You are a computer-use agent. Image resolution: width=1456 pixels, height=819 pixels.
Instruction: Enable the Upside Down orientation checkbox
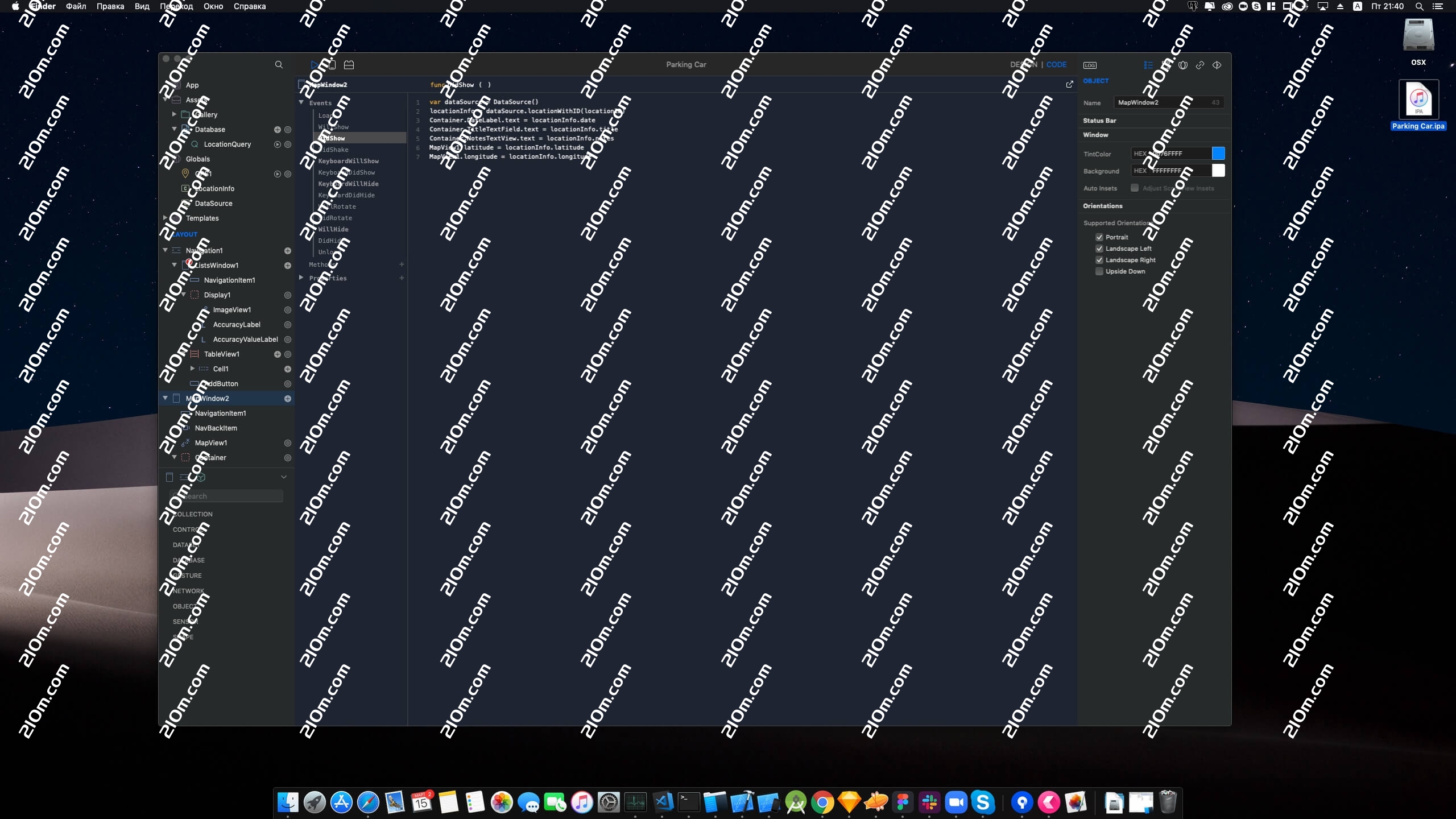coord(1099,271)
